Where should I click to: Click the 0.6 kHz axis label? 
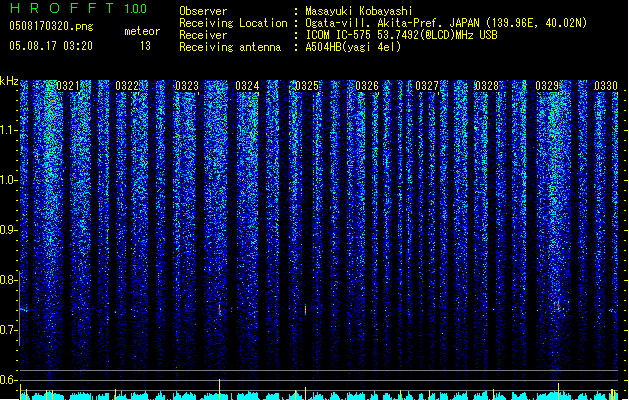click(x=9, y=380)
